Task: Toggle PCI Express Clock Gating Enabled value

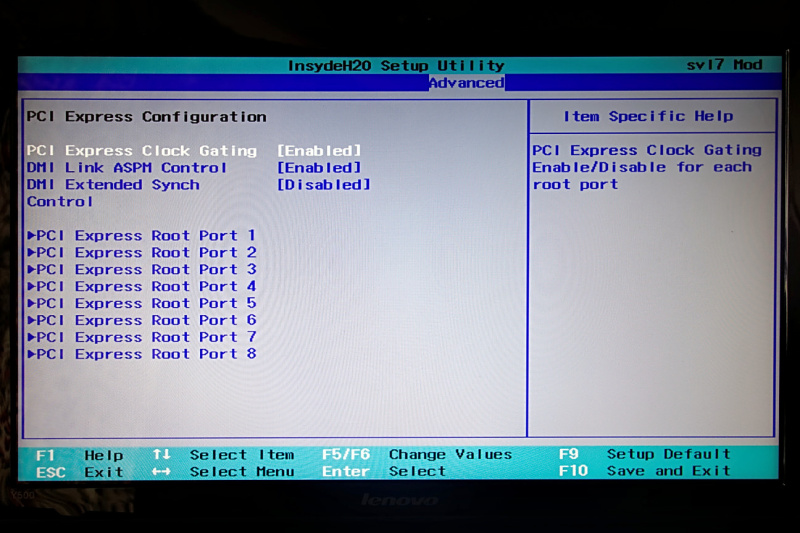Action: click(319, 150)
